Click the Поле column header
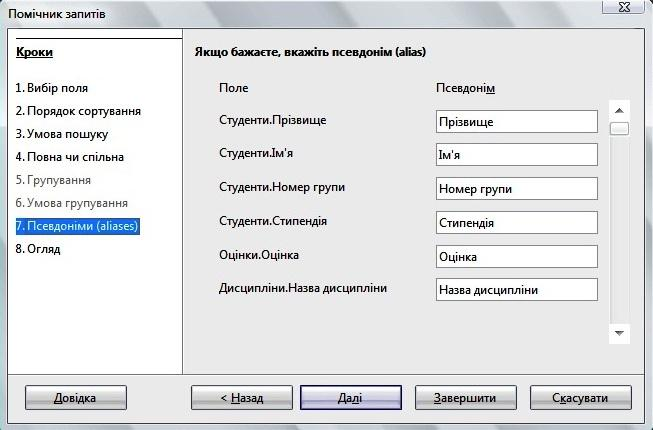Screen dimensions: 653x430 coord(234,88)
